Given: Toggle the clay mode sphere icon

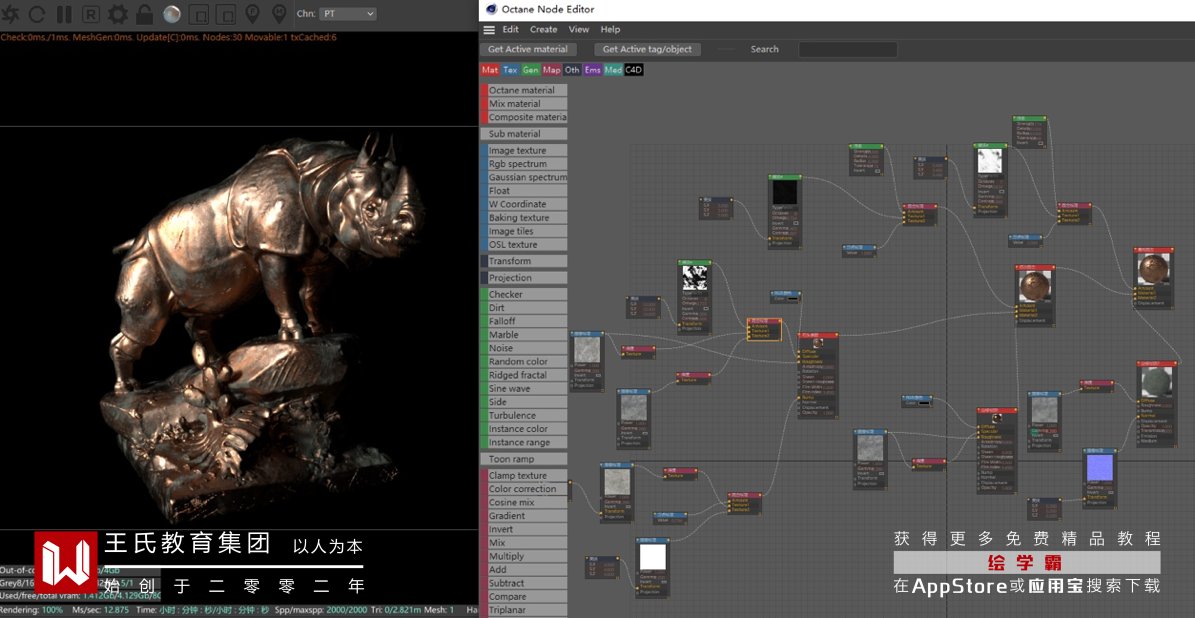Looking at the screenshot, I should [x=172, y=14].
